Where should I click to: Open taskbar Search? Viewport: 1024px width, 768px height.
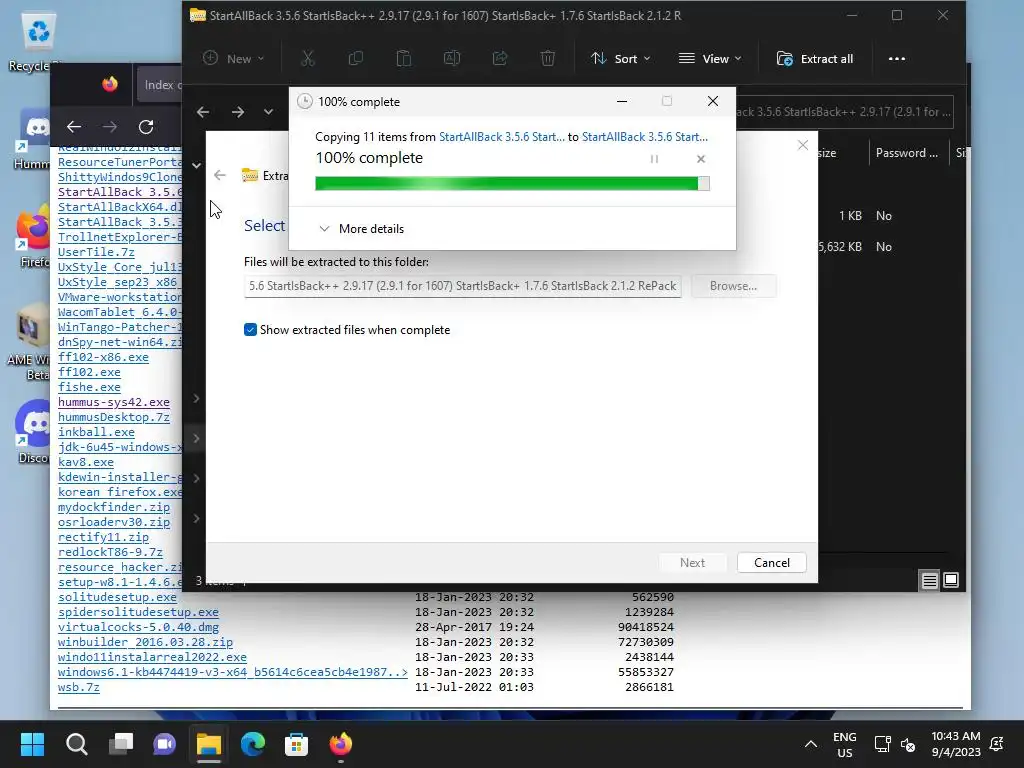(x=76, y=744)
